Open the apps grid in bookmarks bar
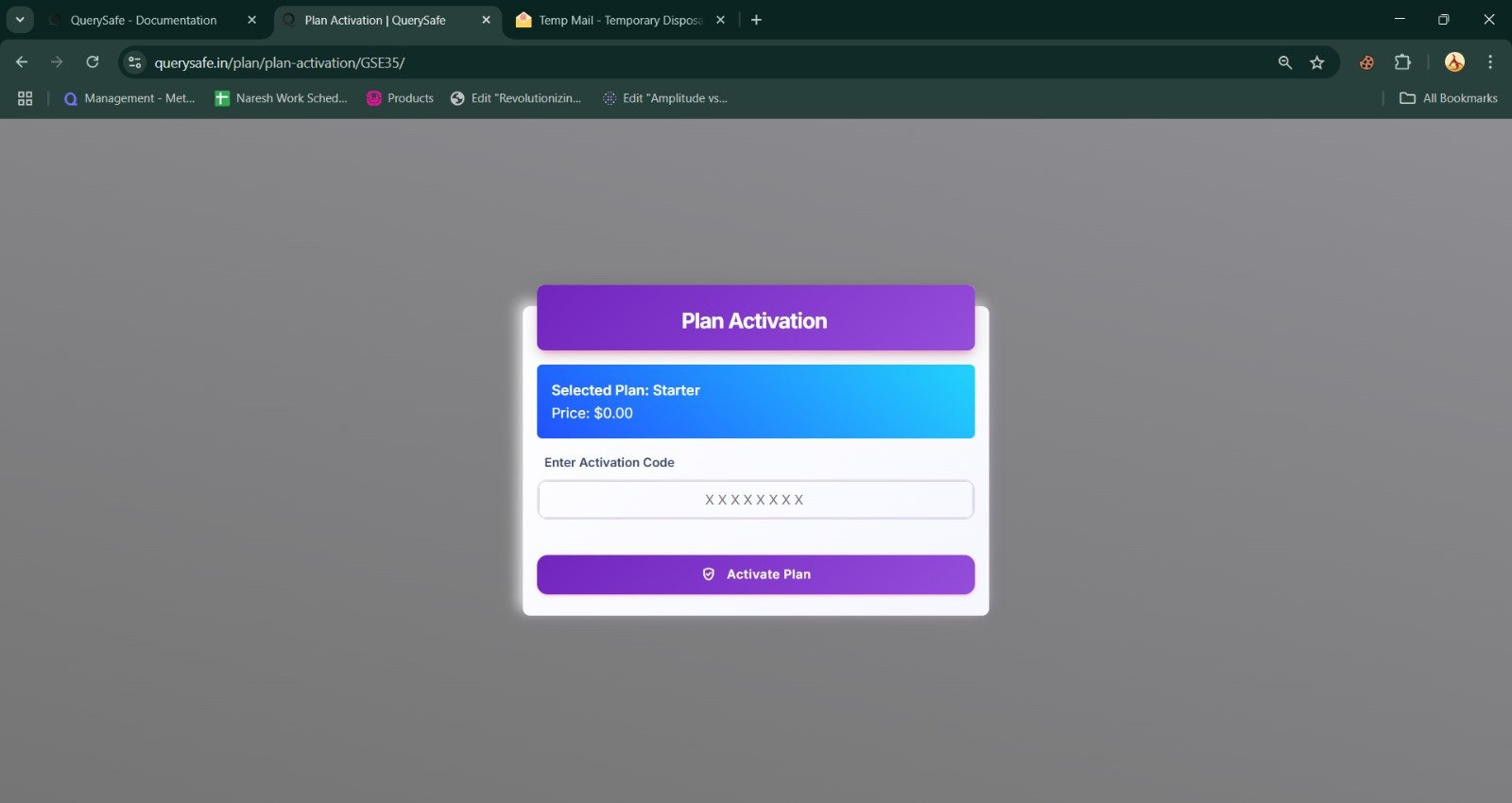 [26, 98]
